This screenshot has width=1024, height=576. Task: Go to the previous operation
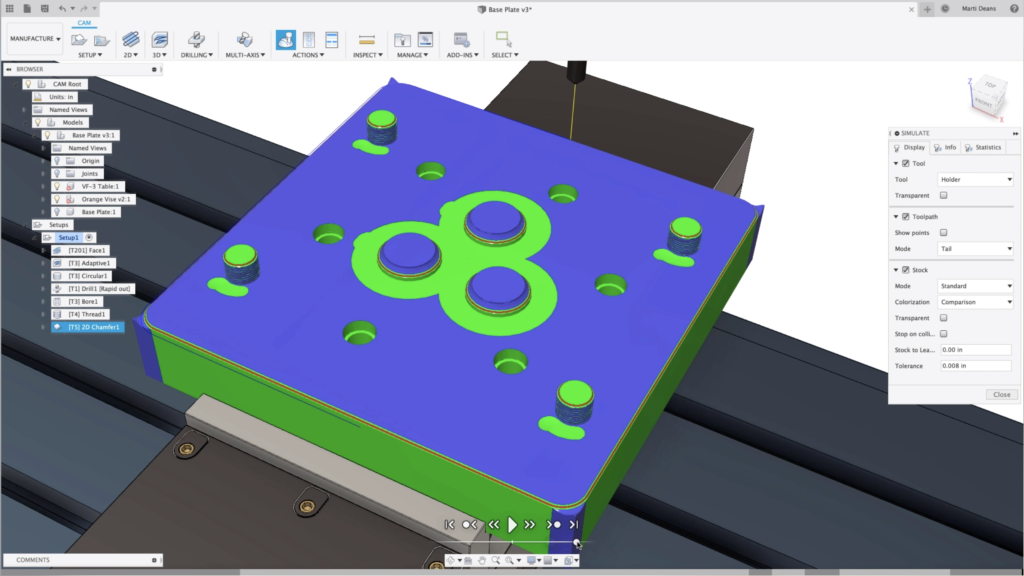(470, 524)
